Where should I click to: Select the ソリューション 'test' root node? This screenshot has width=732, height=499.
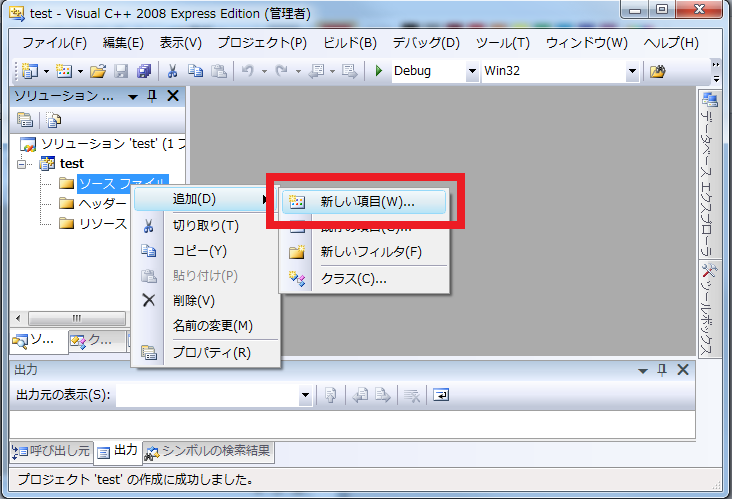click(x=103, y=144)
